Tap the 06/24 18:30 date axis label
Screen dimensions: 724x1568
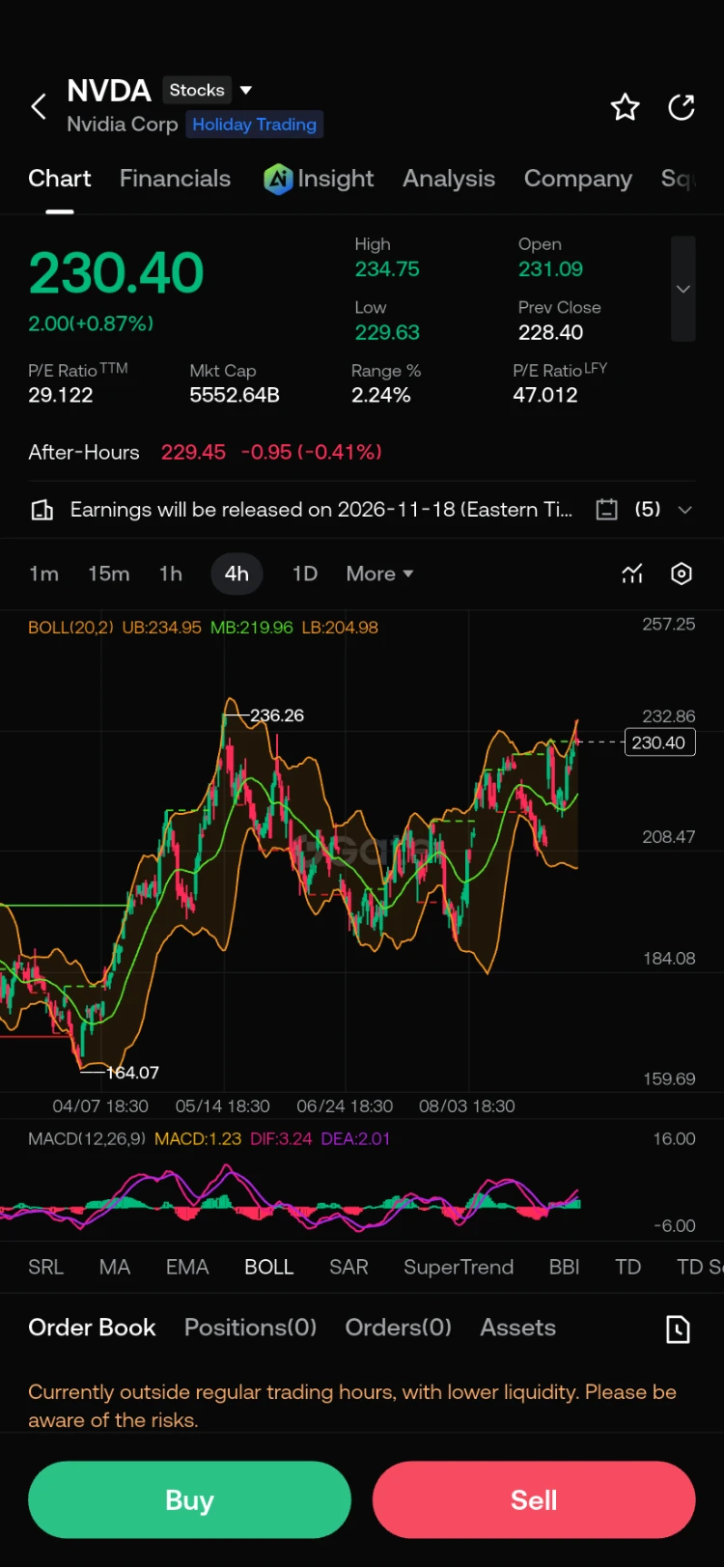pos(345,1106)
